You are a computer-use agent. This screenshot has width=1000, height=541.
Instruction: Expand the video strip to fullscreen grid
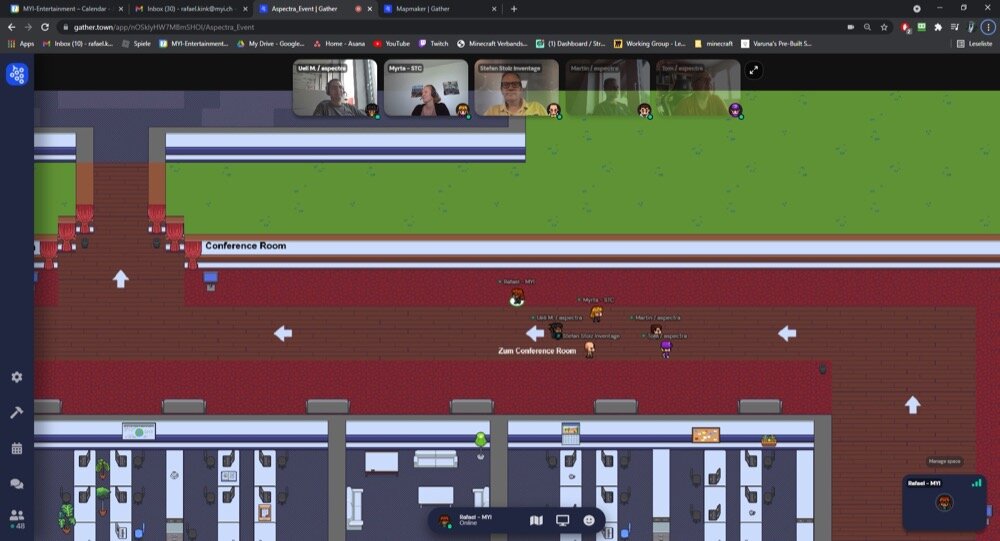point(754,70)
